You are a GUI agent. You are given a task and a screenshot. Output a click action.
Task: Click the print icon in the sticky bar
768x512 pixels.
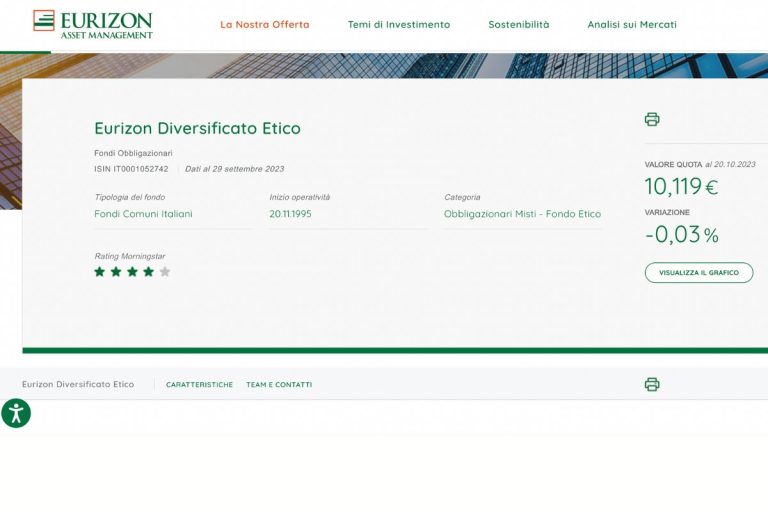point(652,384)
